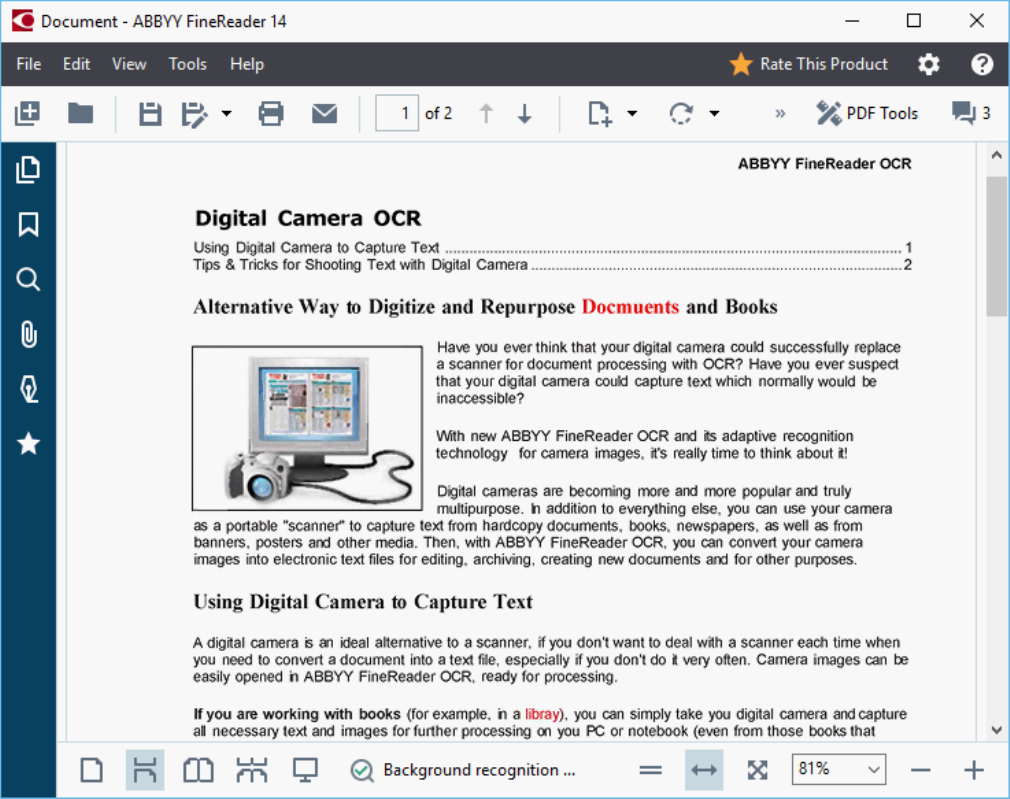The height and width of the screenshot is (799, 1010).
Task: Click the highlighted red word 'libray'
Action: (x=542, y=714)
